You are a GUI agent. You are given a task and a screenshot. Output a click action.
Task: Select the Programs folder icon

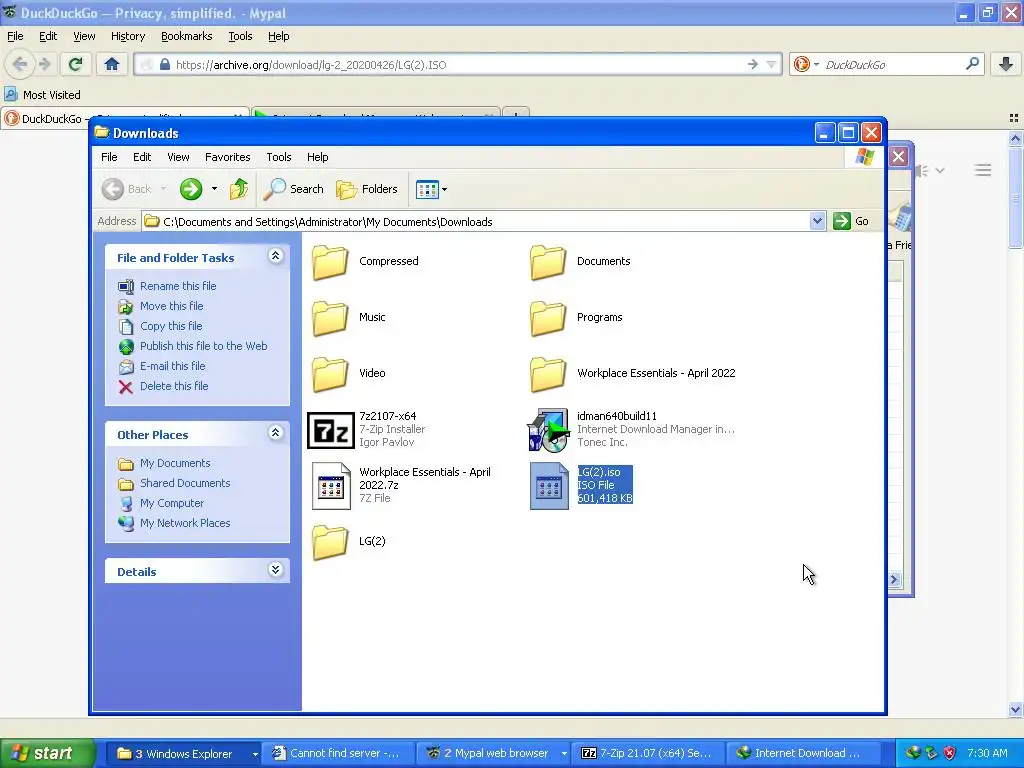coord(548,318)
